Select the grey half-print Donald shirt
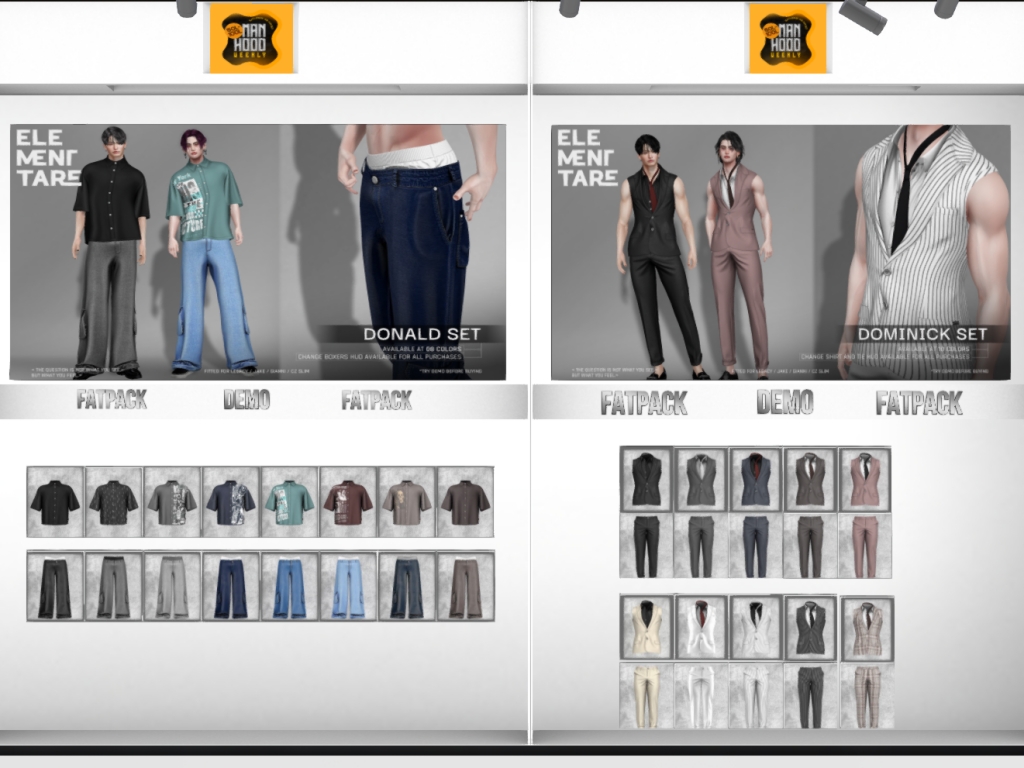This screenshot has width=1024, height=768. [x=172, y=502]
